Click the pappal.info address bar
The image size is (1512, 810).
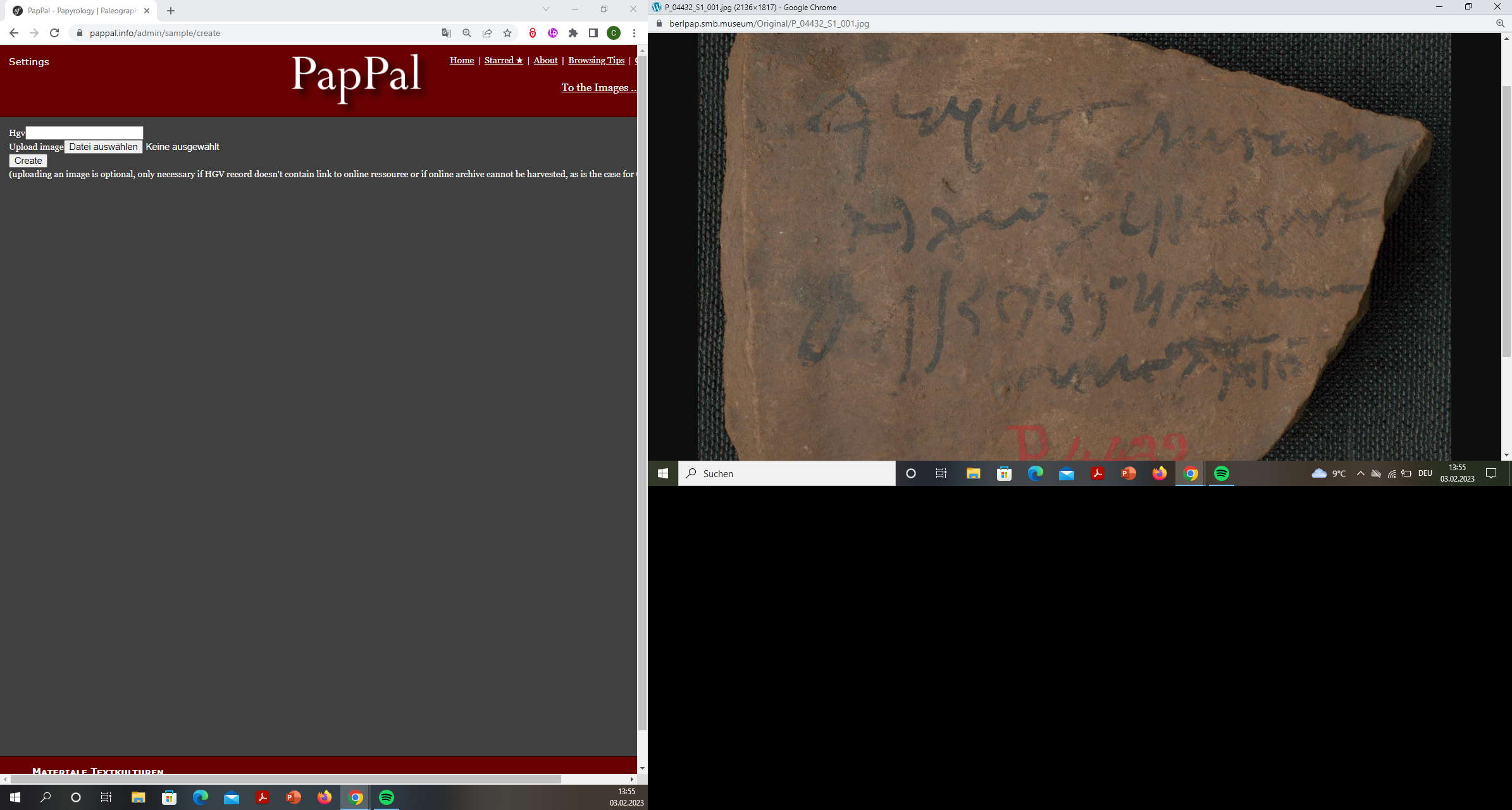click(x=253, y=33)
